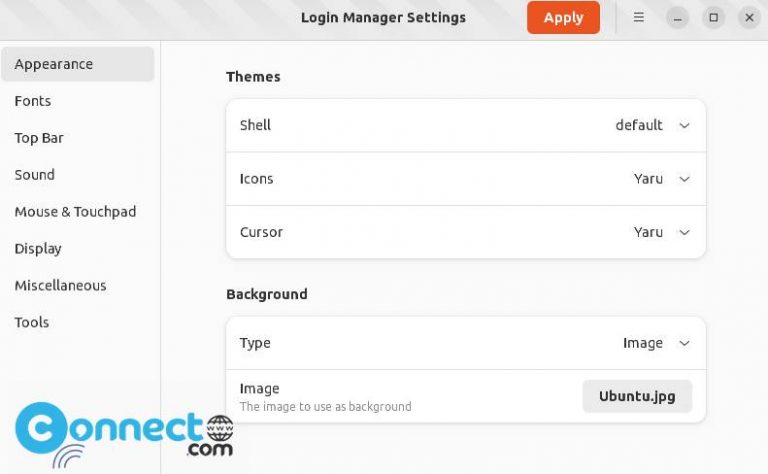Open the hamburger menu icon
This screenshot has width=768, height=474.
click(x=639, y=17)
